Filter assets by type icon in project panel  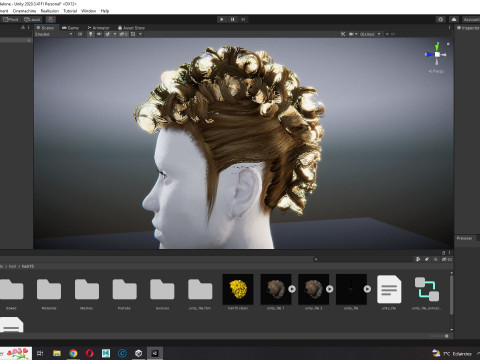click(x=418, y=259)
